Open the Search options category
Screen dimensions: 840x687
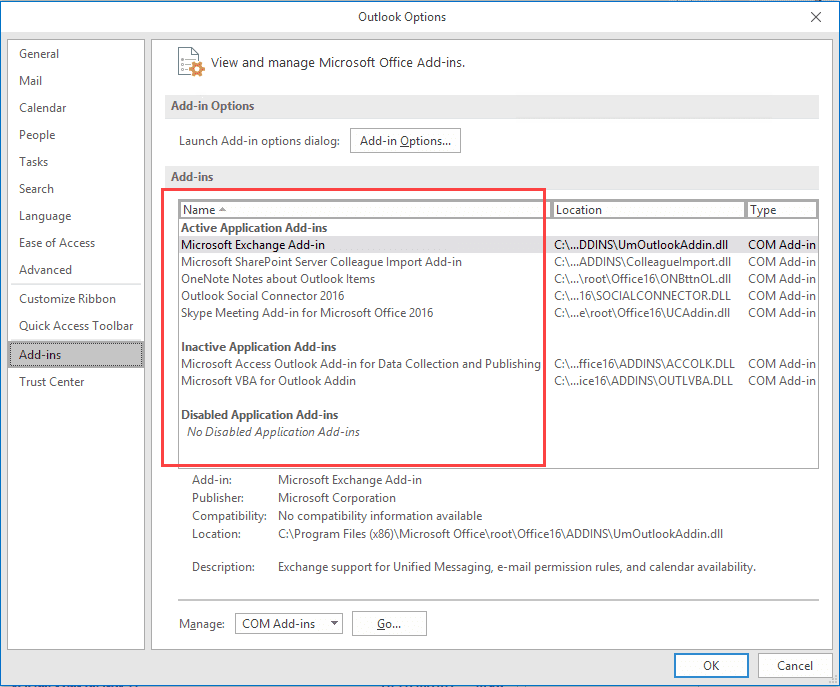(36, 189)
